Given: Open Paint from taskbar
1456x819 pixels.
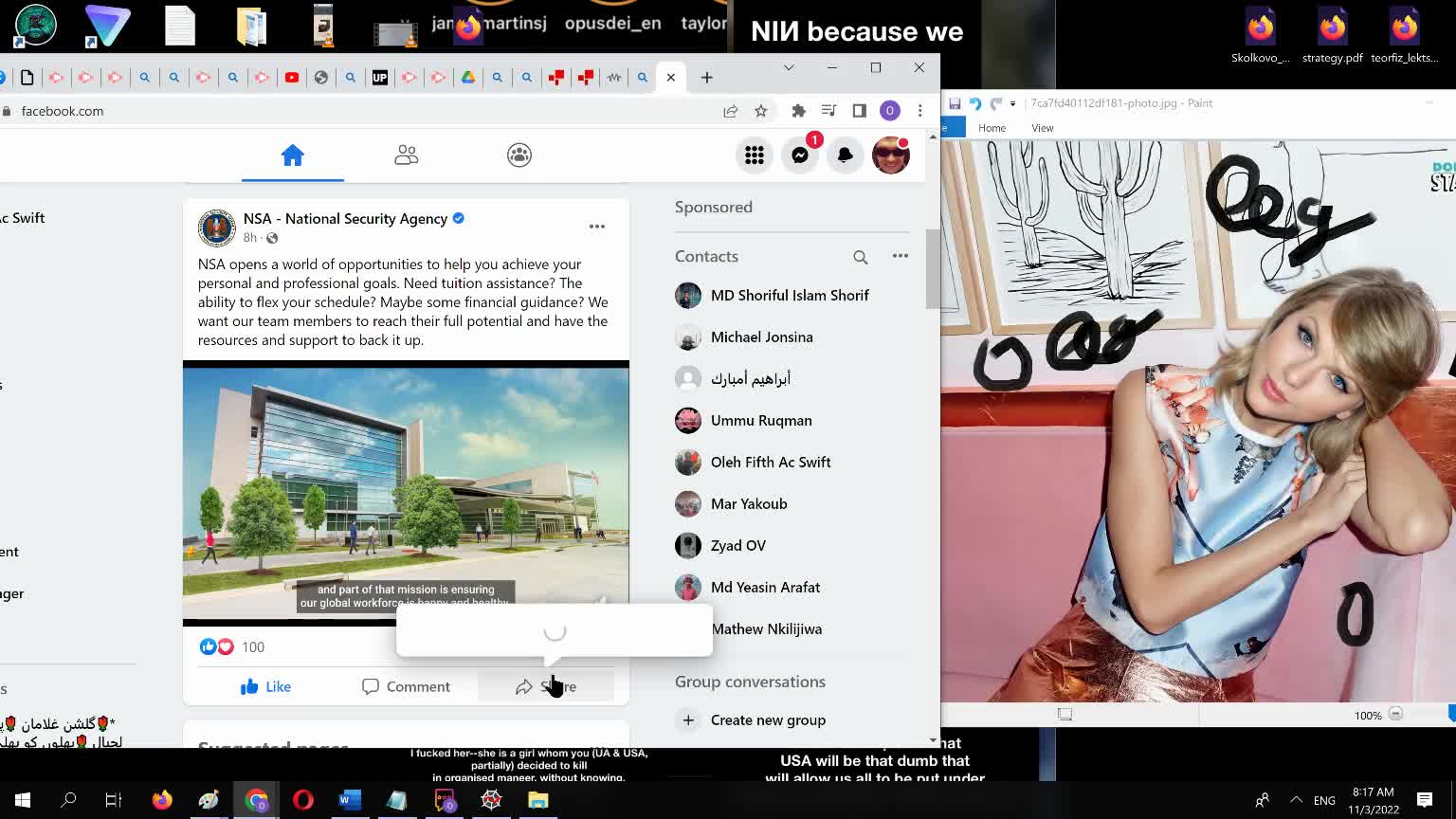Looking at the screenshot, I should coord(209,800).
